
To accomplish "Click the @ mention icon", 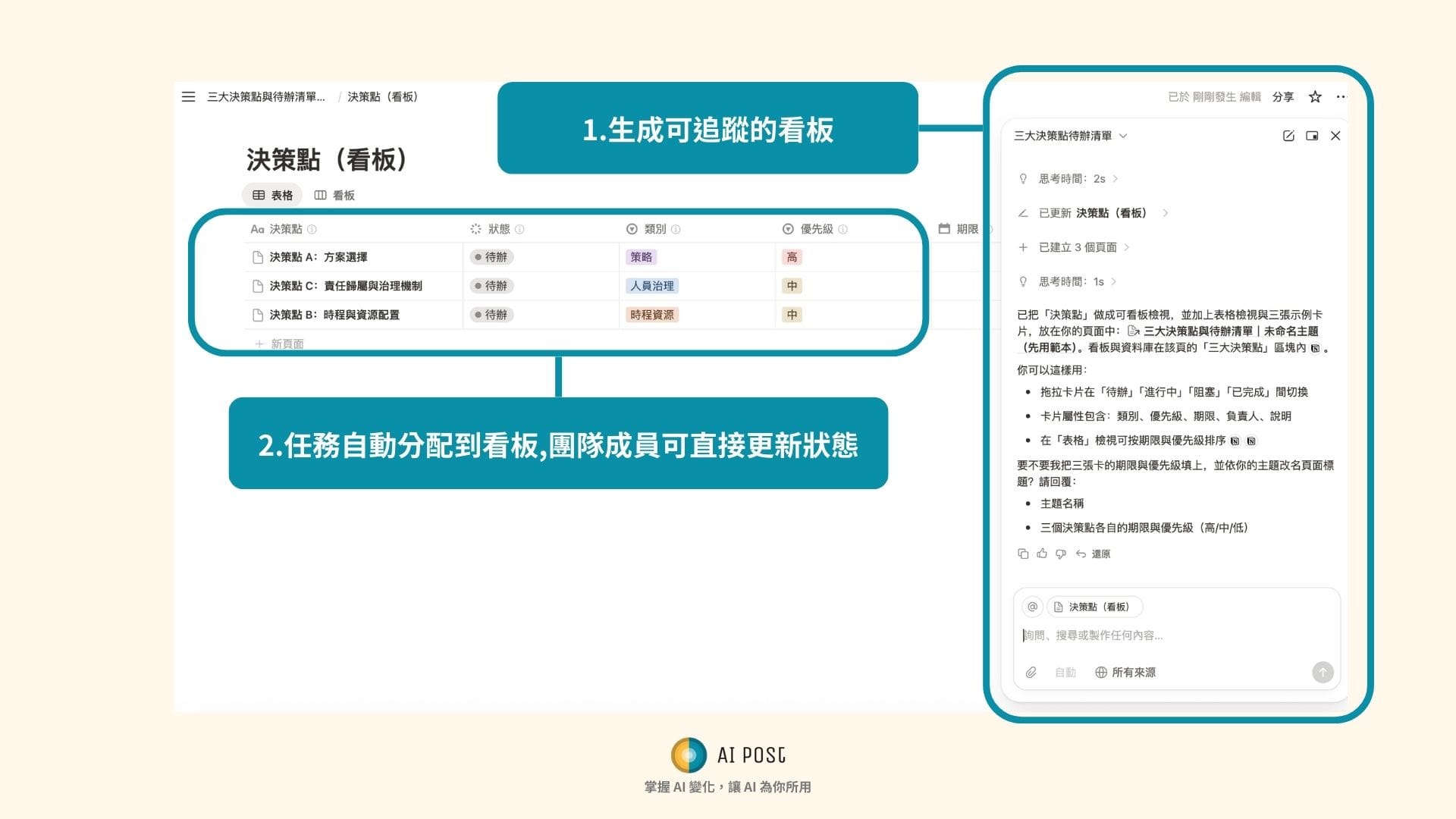I will [x=1032, y=607].
